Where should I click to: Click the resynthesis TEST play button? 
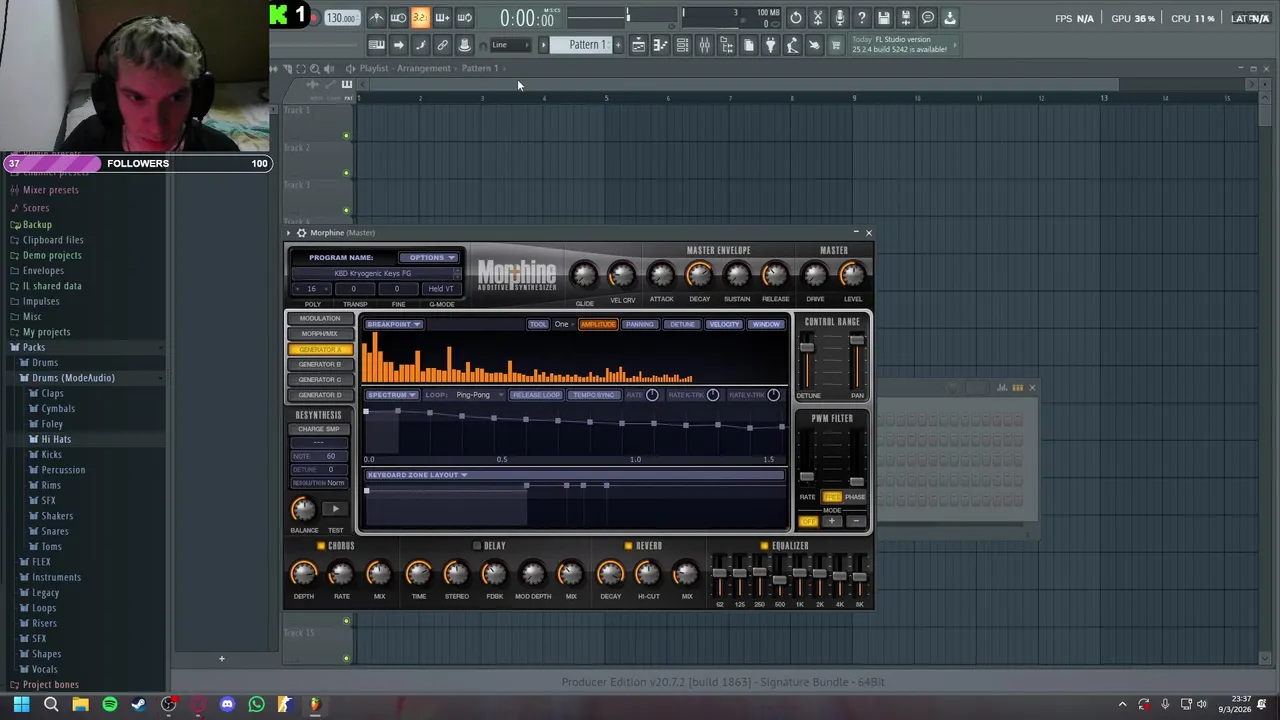pos(335,509)
